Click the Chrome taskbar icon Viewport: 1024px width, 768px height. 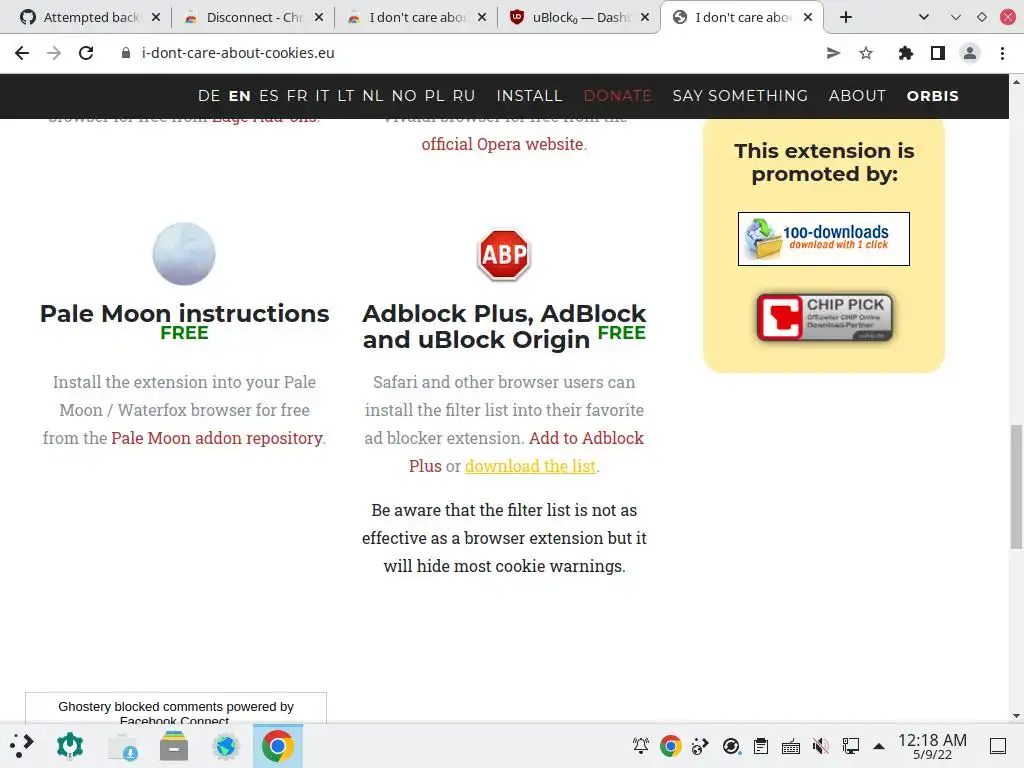click(x=278, y=746)
